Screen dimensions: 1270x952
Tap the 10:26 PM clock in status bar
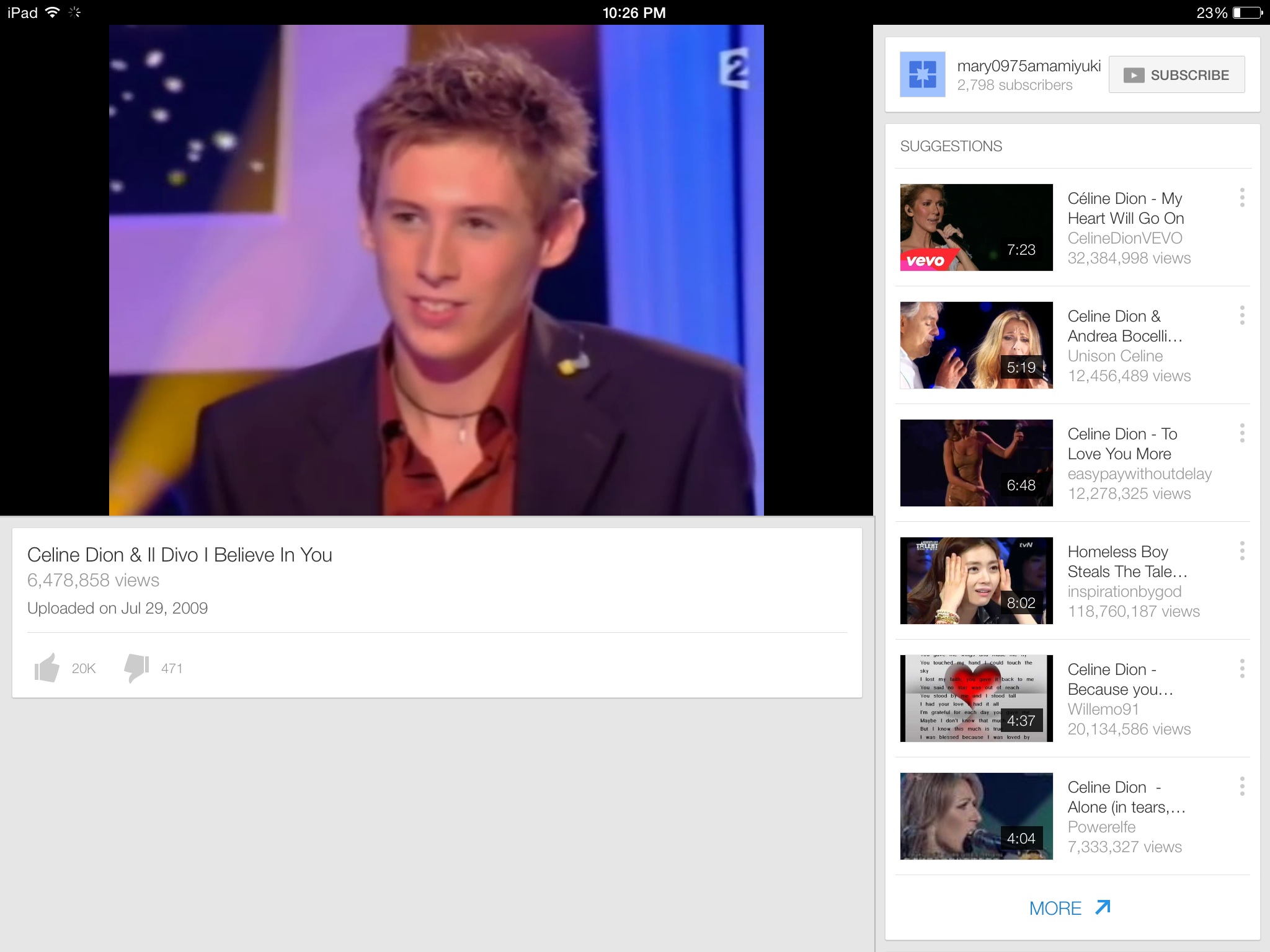[x=634, y=12]
